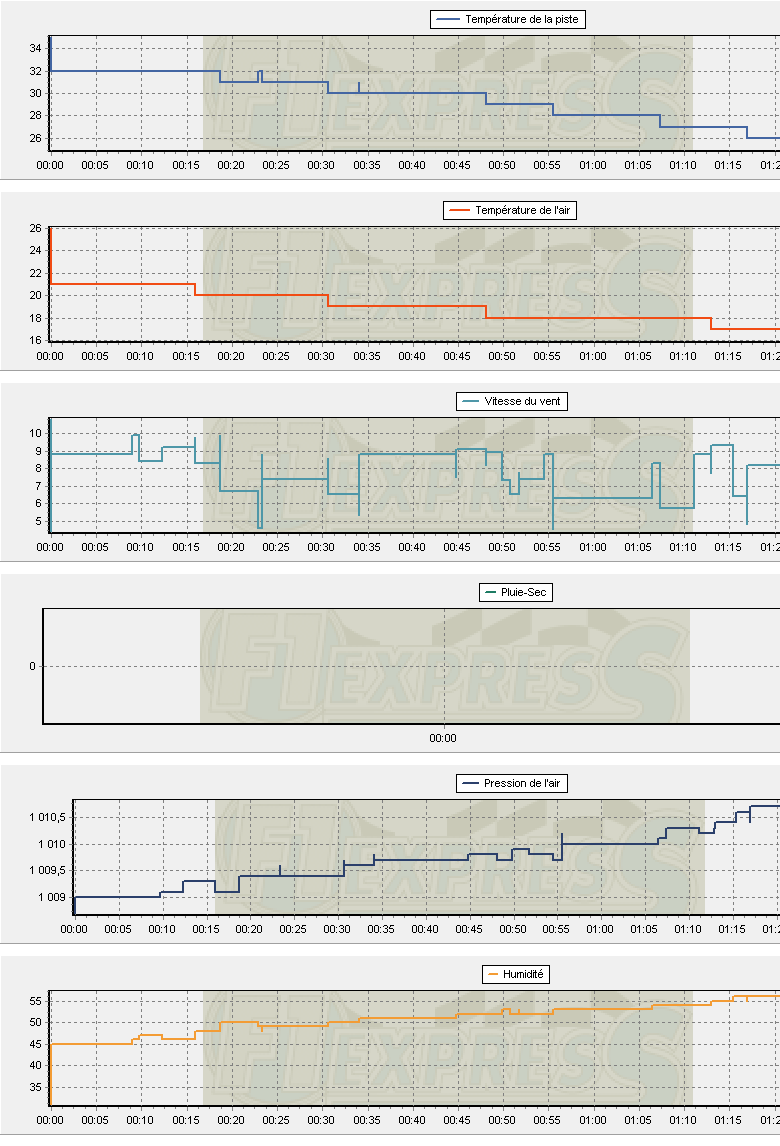780x1146 pixels.
Task: Click orange line swatch in Humidité legend
Action: coord(492,974)
